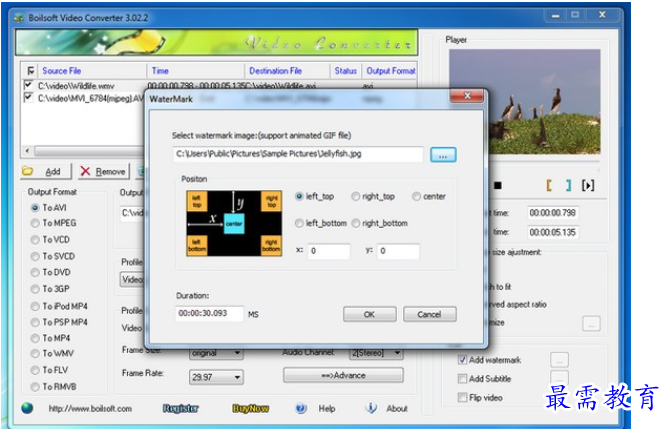This screenshot has height=429, width=667.
Task: Choose To RMVB output format
Action: (x=54, y=387)
